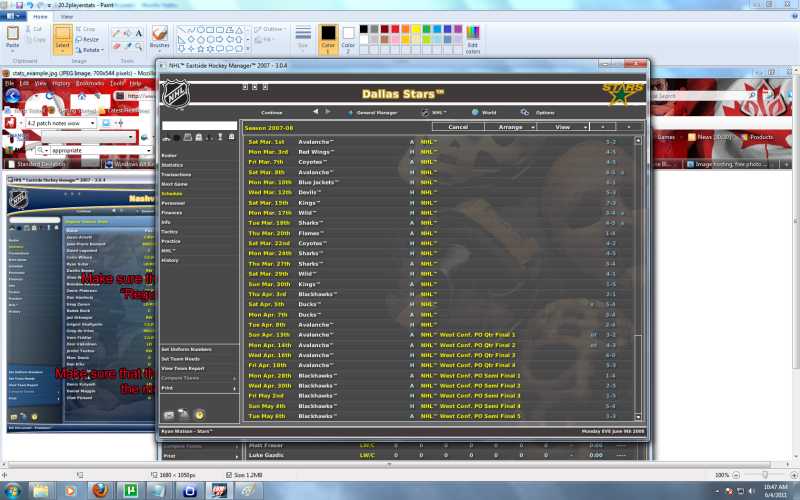Viewport: 800px width, 500px height.
Task: Click the Edit colors rainbow icon
Action: tap(473, 32)
